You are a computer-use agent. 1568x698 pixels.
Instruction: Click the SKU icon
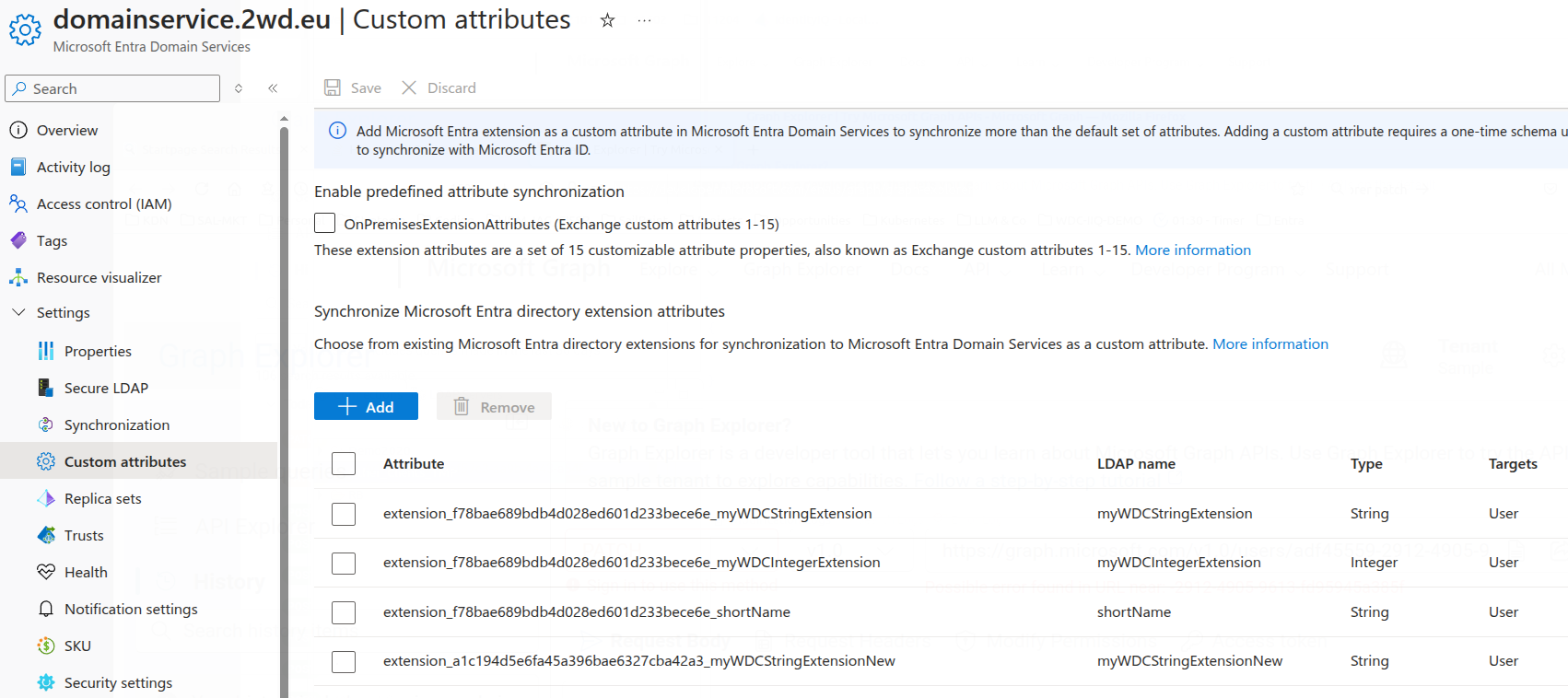click(46, 646)
